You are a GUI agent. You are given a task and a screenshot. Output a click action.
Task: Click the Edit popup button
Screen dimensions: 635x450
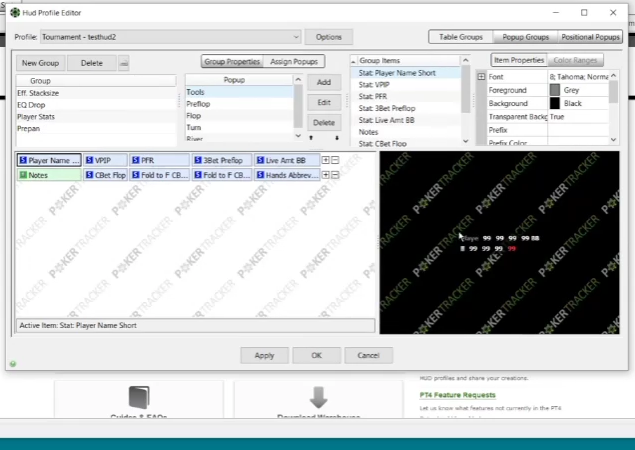tap(324, 102)
